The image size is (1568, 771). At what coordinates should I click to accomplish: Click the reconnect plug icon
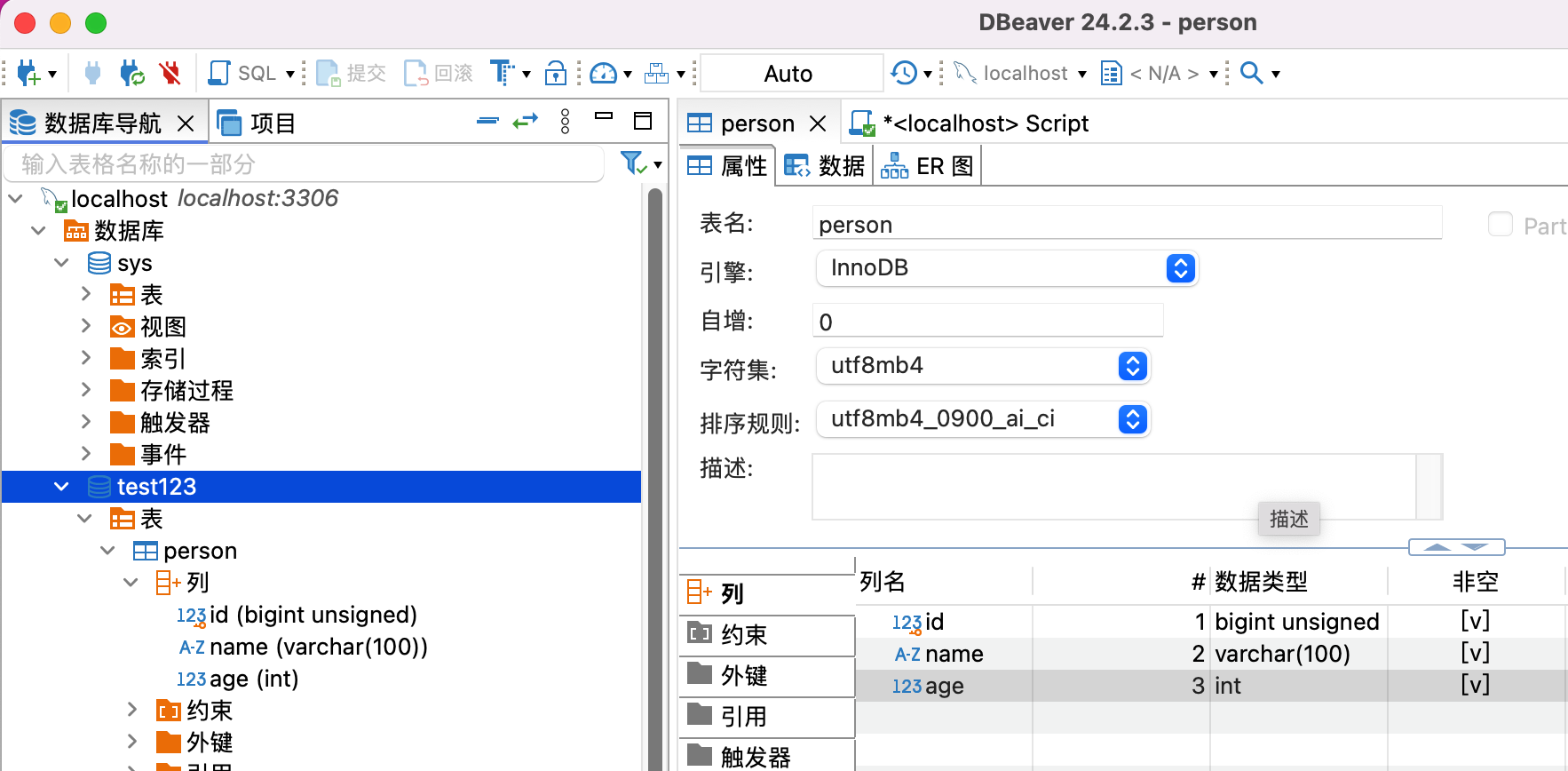(x=131, y=73)
